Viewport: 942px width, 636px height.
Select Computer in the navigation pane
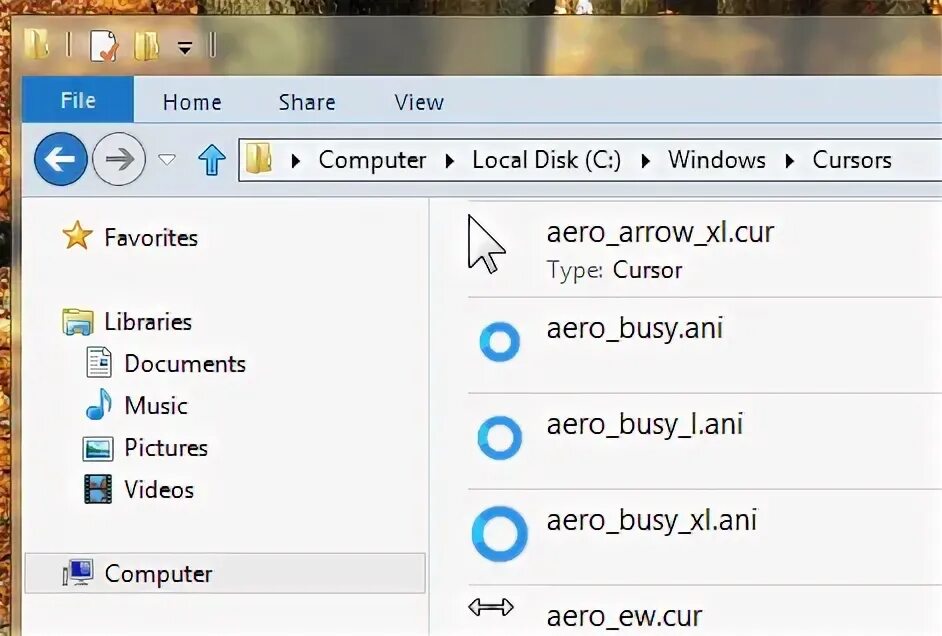225,574
